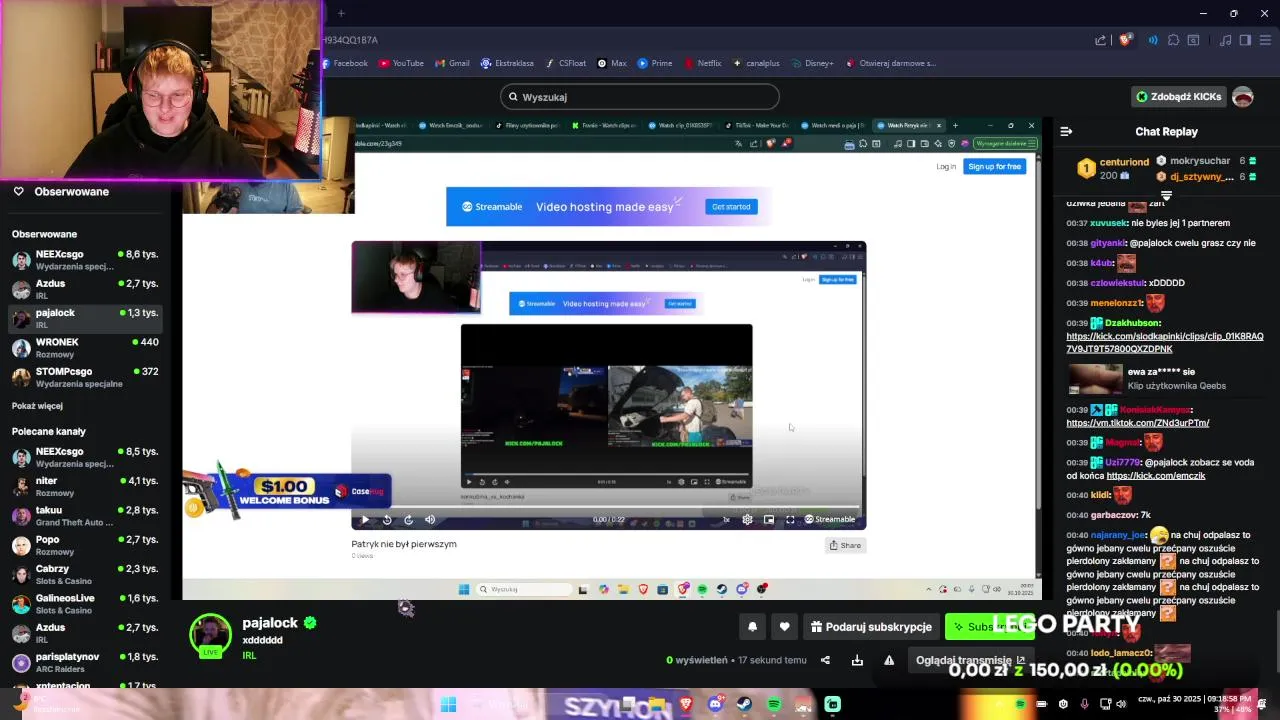This screenshot has height=720, width=1280.
Task: Seek on the Streamable video progress bar
Action: [x=608, y=509]
